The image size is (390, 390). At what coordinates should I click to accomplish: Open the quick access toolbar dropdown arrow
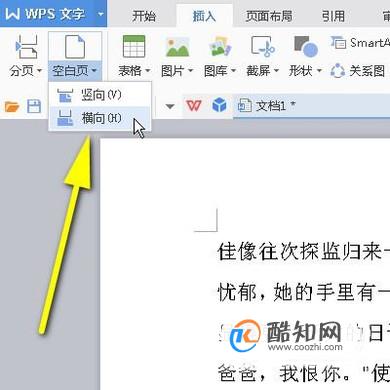(x=170, y=106)
